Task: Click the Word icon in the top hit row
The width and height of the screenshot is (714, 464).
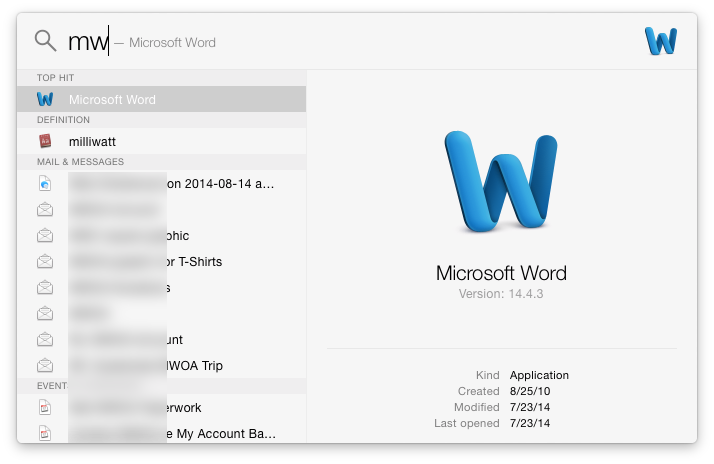Action: pyautogui.click(x=45, y=99)
